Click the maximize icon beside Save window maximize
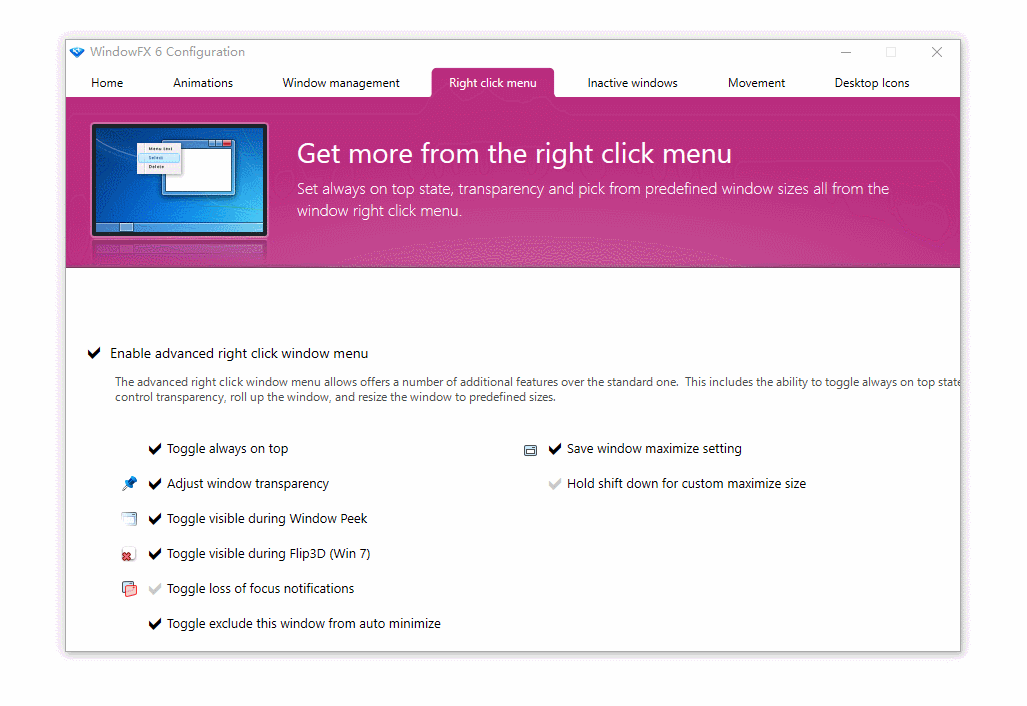This screenshot has width=1027, height=706. (531, 450)
